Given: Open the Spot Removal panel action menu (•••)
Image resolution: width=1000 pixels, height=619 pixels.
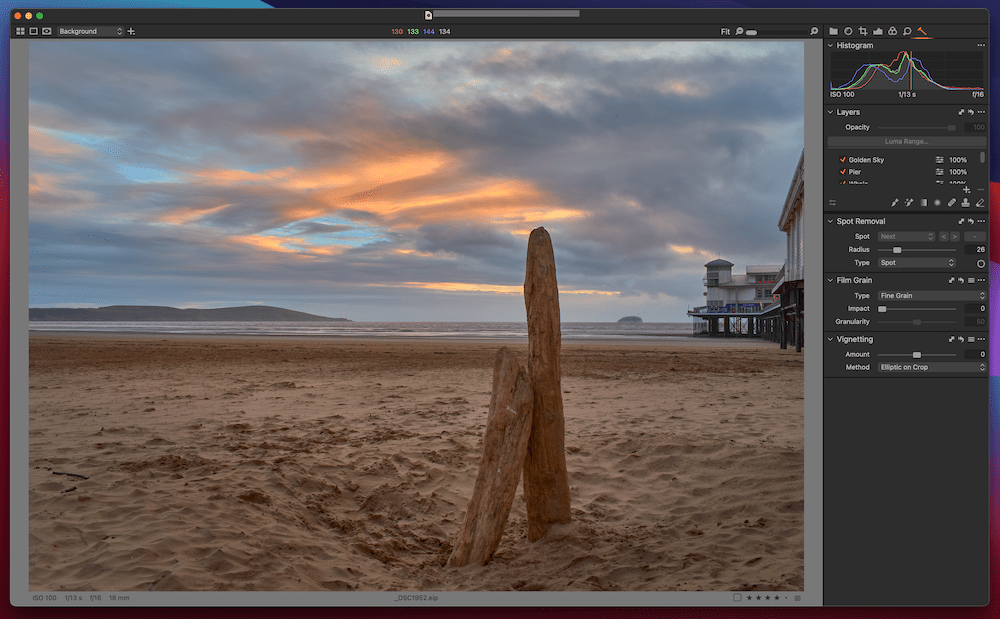Looking at the screenshot, I should tap(981, 221).
